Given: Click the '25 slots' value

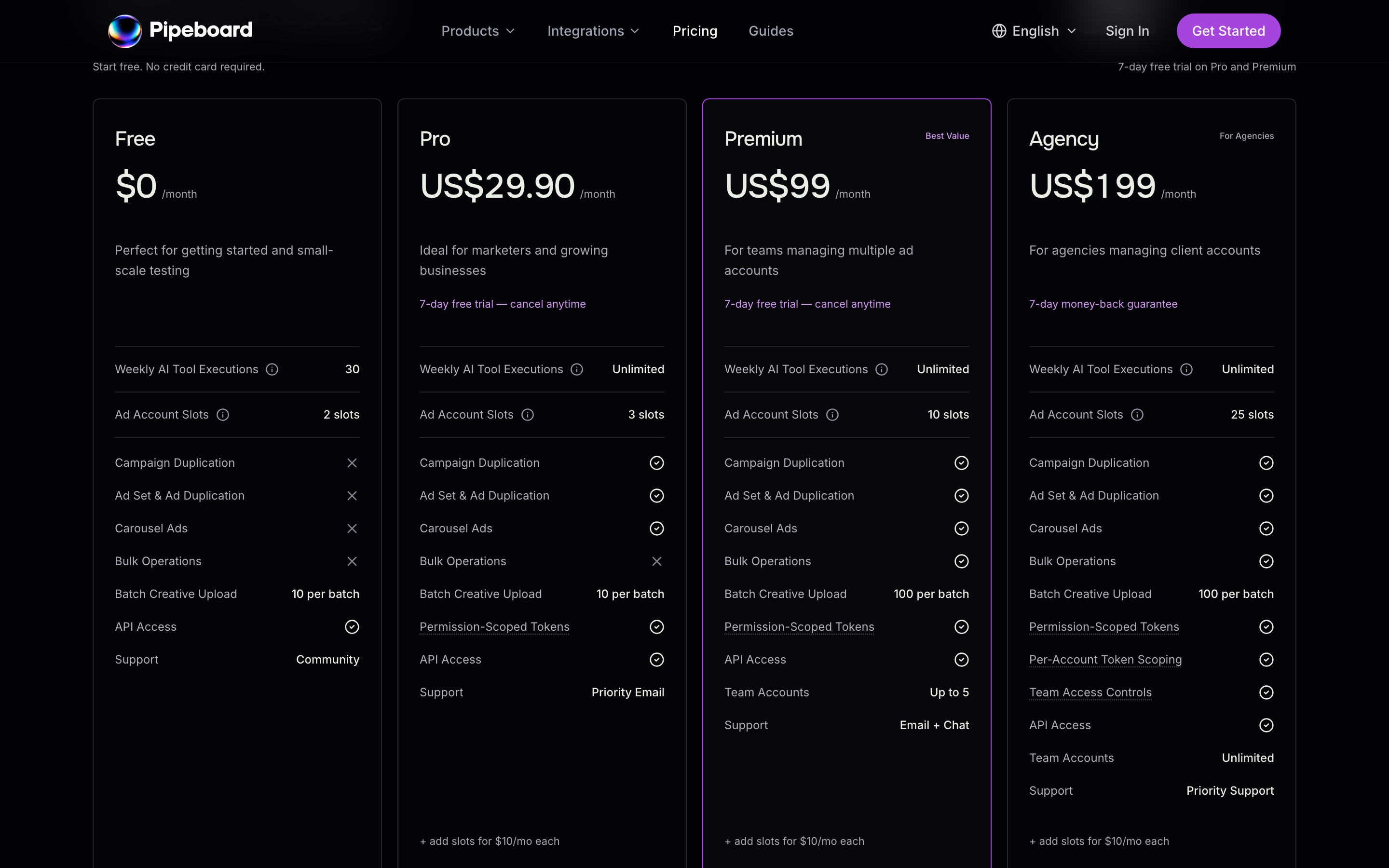Looking at the screenshot, I should 1252,415.
